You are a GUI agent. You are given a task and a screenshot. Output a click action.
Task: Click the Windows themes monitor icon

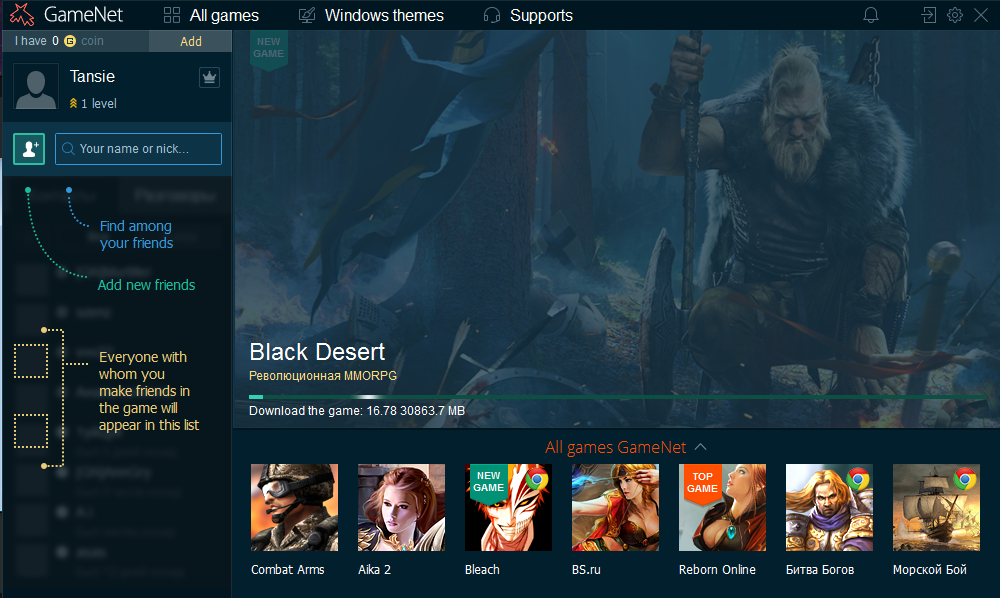(307, 15)
